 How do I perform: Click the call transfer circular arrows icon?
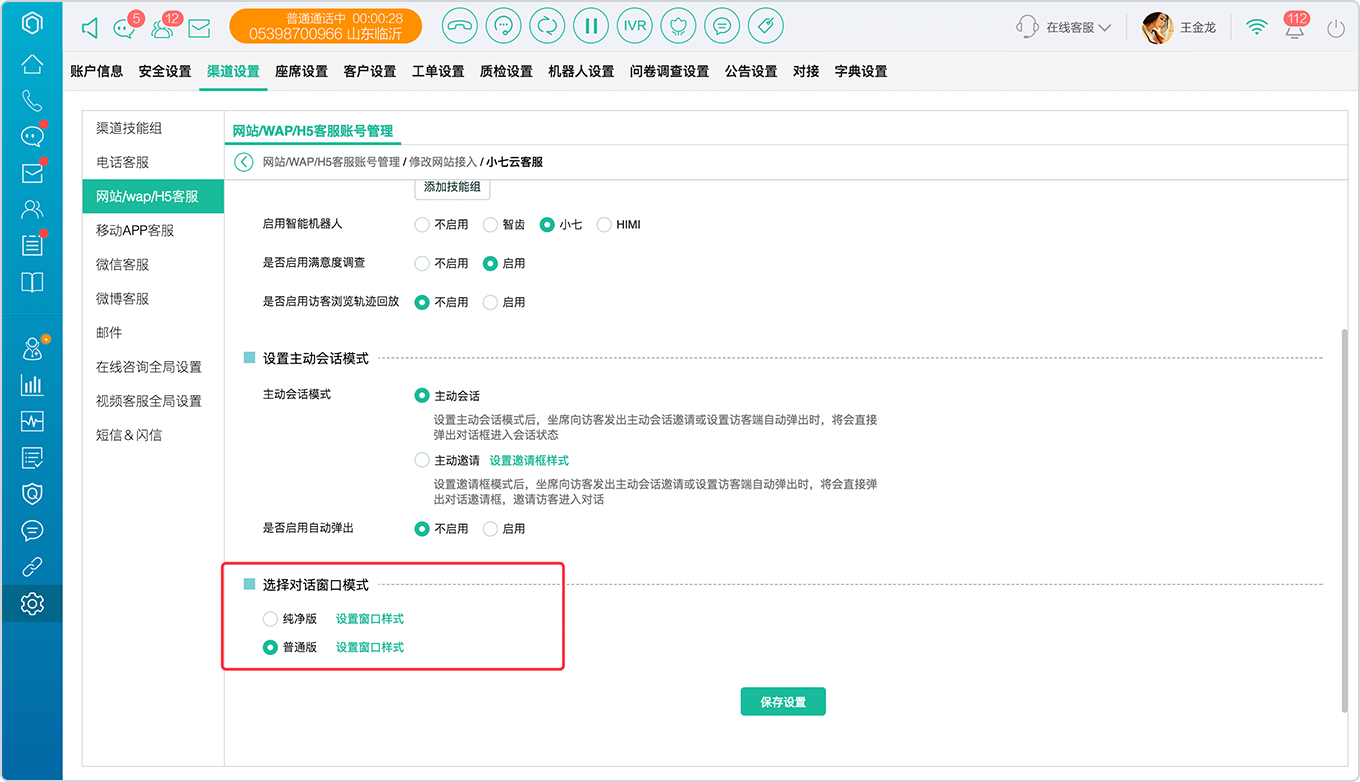pos(547,26)
